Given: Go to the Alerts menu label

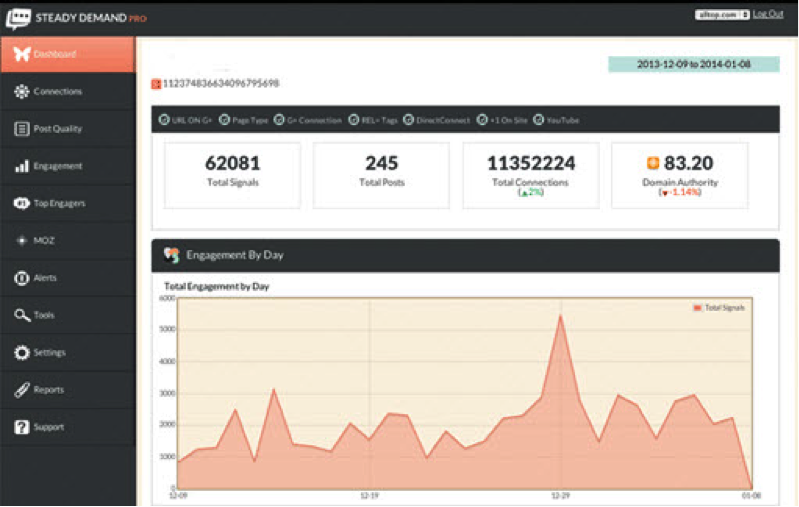Looking at the screenshot, I should (x=45, y=278).
